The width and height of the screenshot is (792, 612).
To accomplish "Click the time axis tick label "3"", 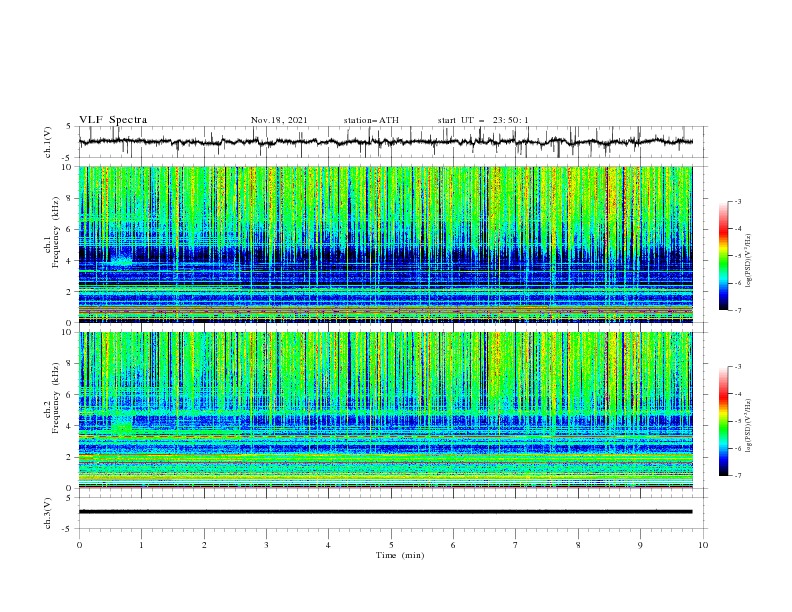I will (x=266, y=545).
